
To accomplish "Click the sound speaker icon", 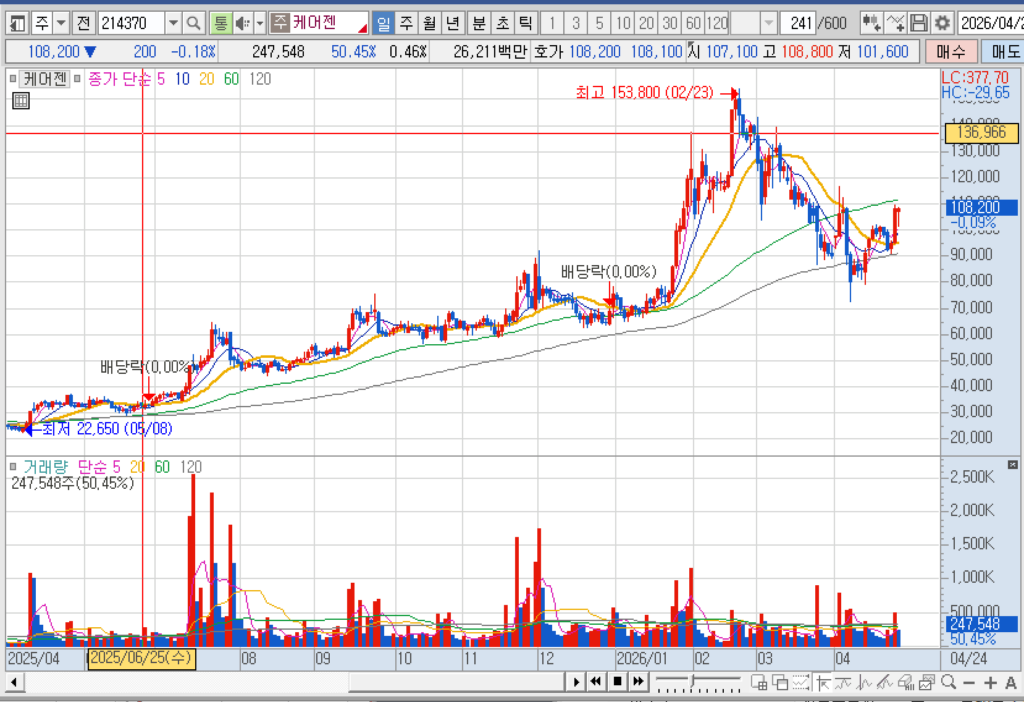I will (242, 24).
